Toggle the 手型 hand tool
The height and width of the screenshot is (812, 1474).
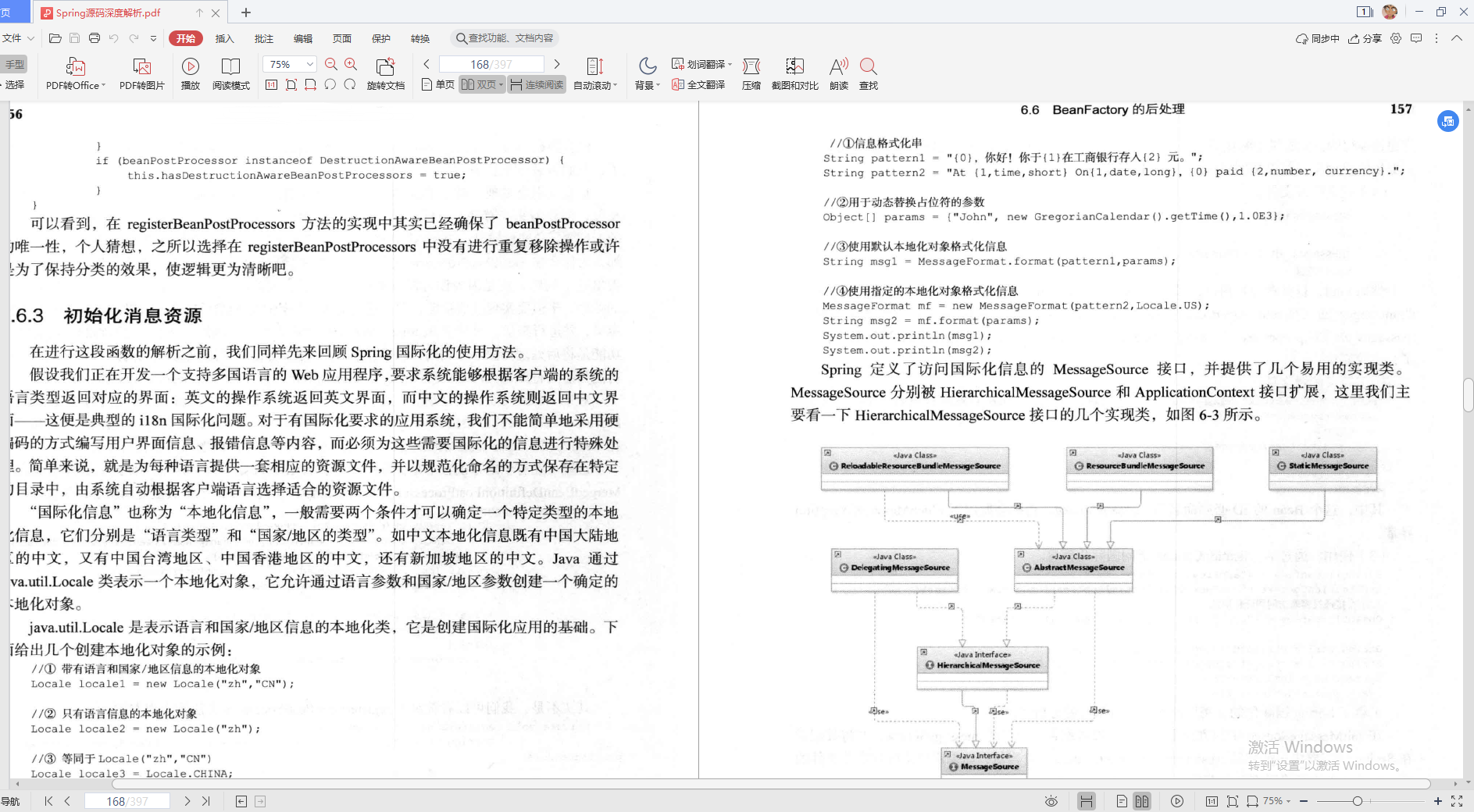pyautogui.click(x=14, y=64)
